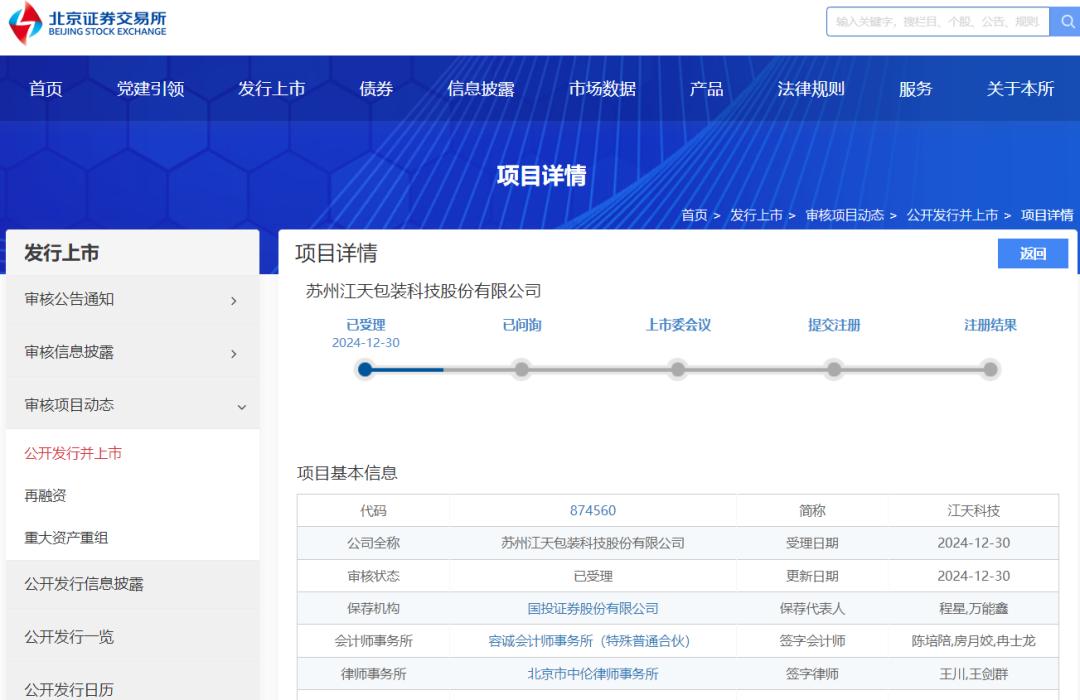Click the 已受理 progress step dot

coord(365,370)
